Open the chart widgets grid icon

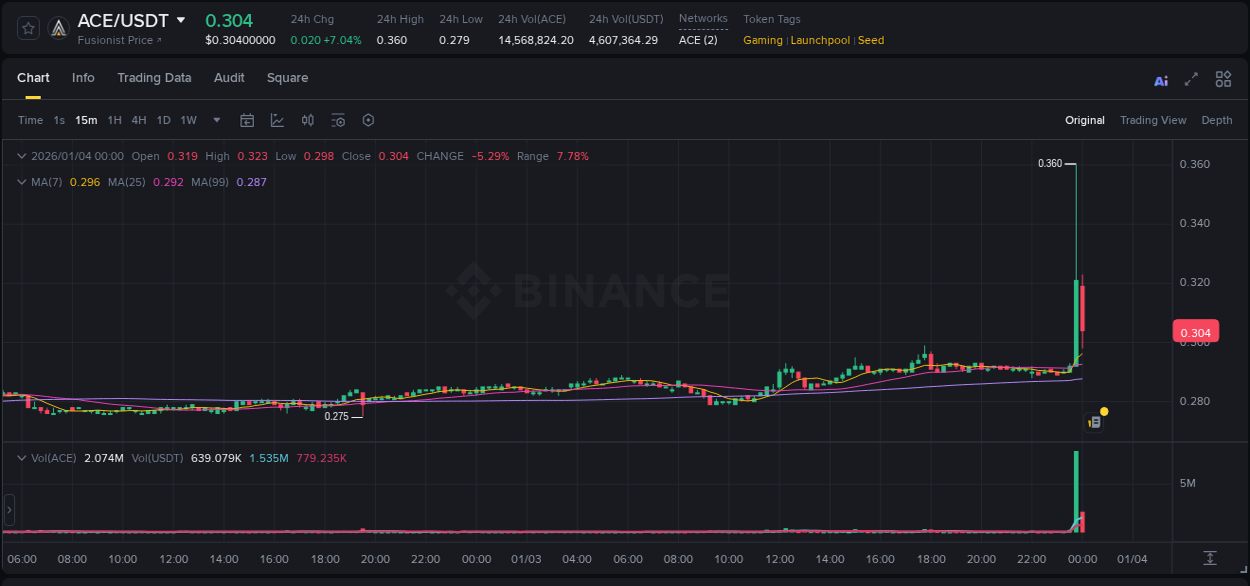1223,79
